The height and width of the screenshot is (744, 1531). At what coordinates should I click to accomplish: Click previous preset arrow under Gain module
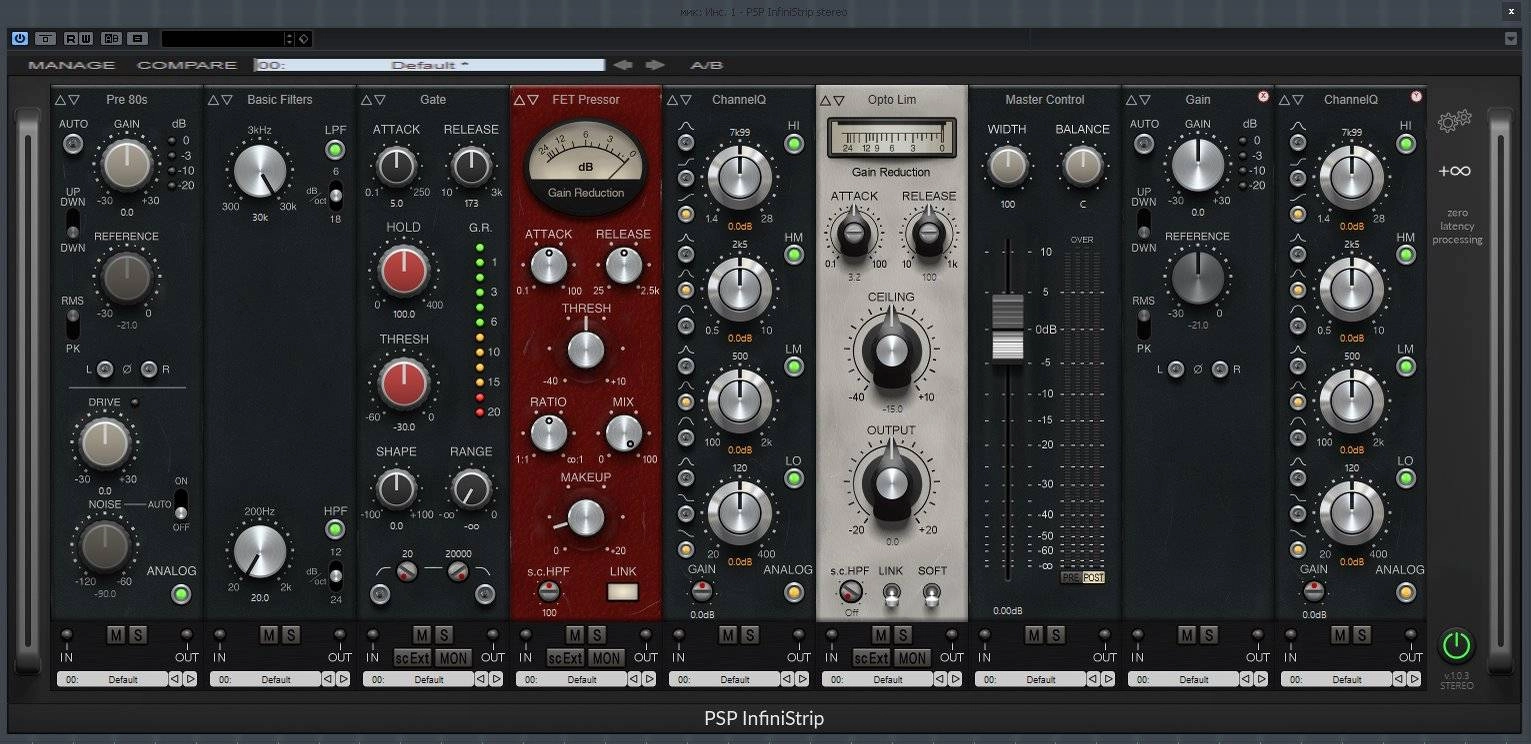[1246, 679]
